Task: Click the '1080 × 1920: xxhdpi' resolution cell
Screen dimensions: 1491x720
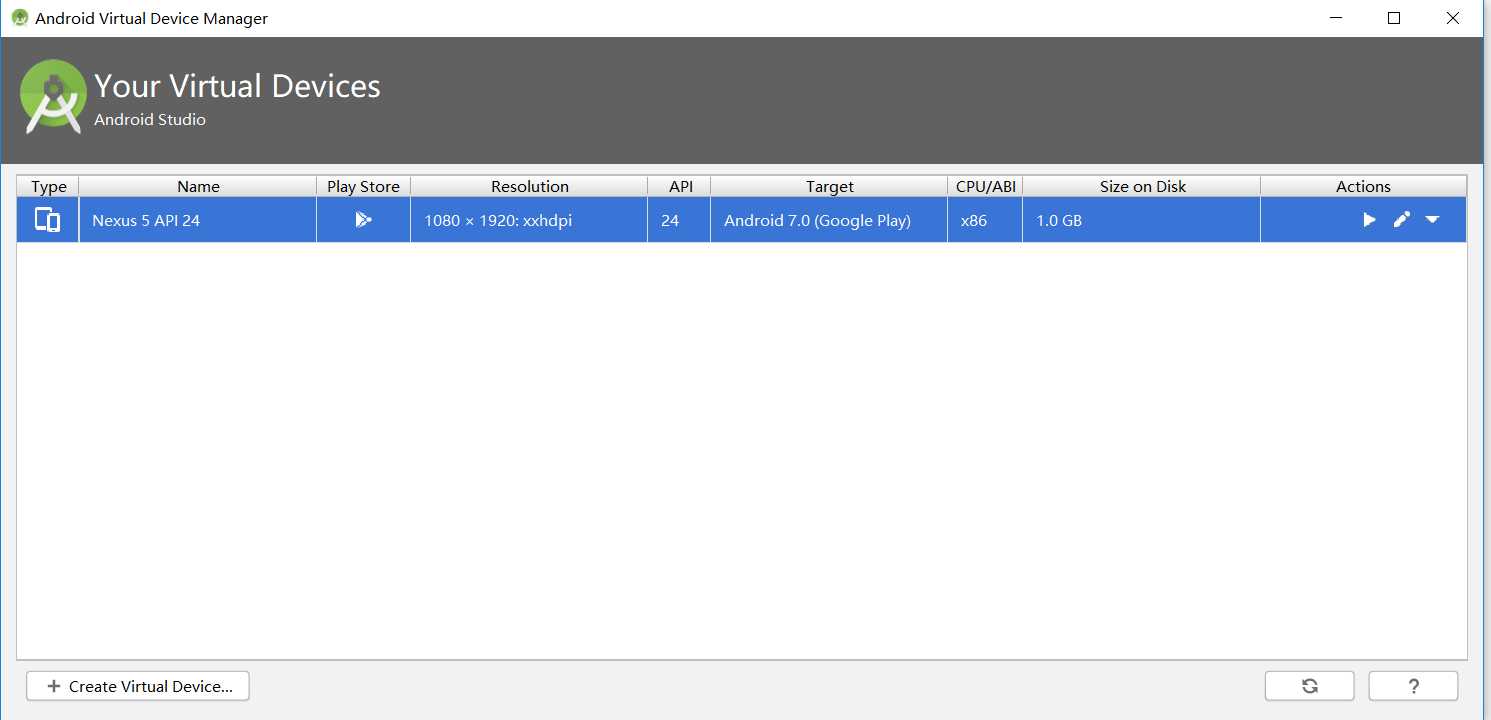Action: [529, 220]
